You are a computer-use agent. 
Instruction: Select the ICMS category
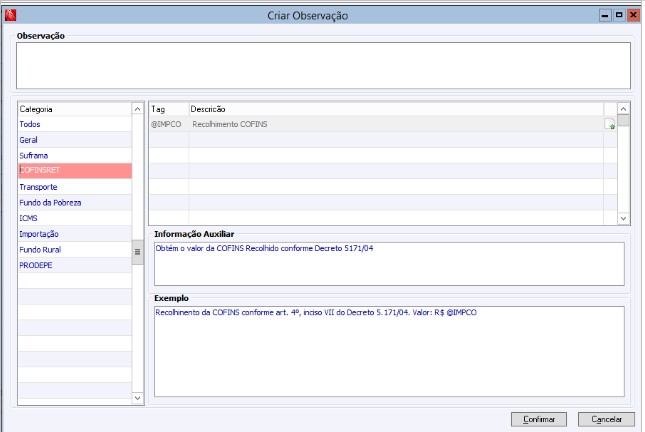[75, 218]
